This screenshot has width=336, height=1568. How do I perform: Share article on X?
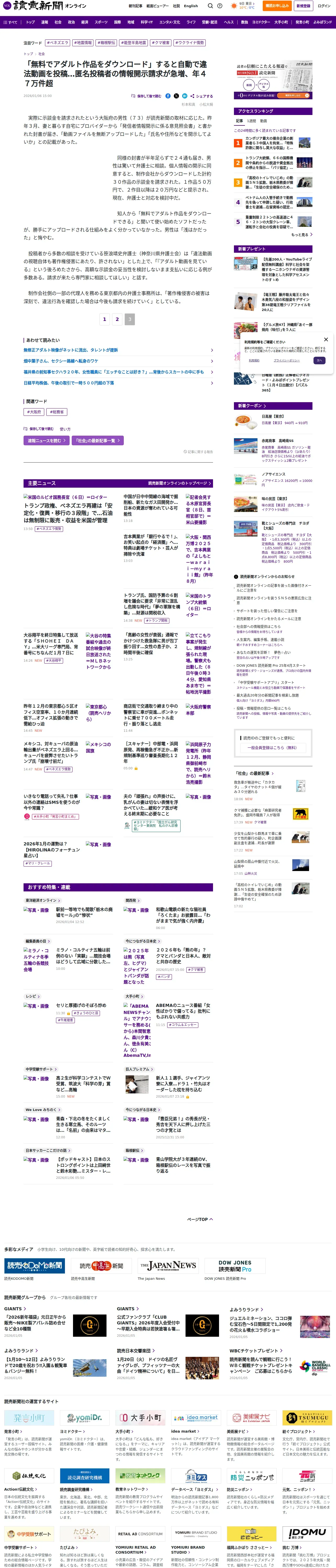(176, 96)
